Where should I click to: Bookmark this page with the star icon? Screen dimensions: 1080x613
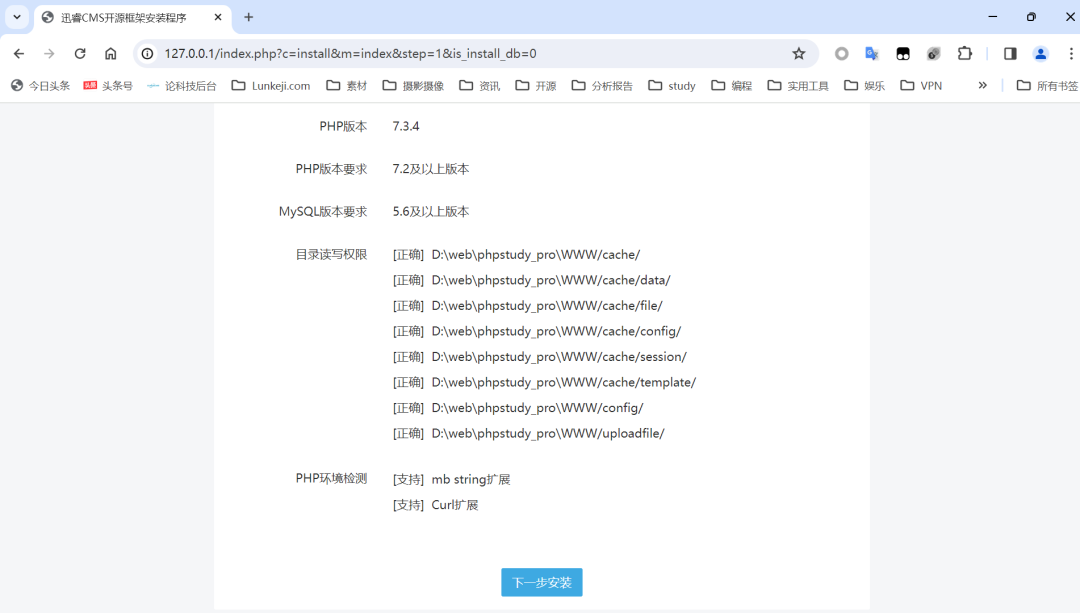click(x=798, y=54)
